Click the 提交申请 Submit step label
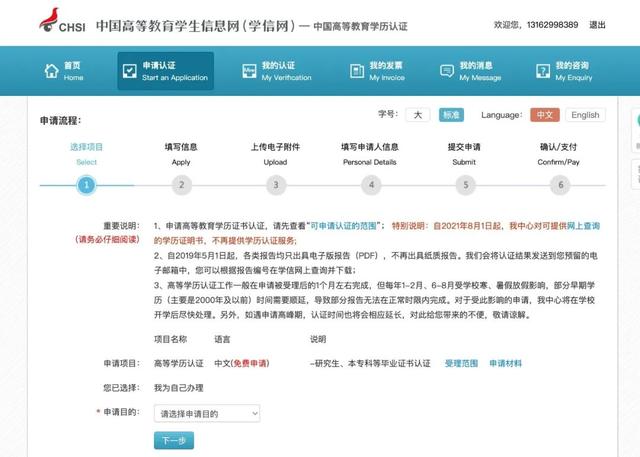The width and height of the screenshot is (640, 457). (x=464, y=154)
